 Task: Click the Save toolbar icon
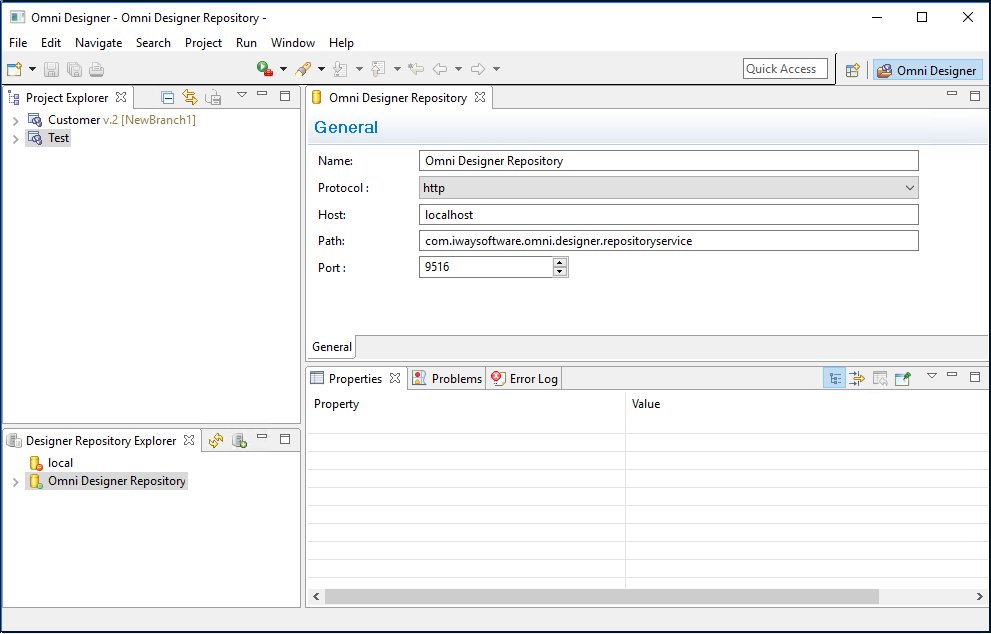click(52, 69)
